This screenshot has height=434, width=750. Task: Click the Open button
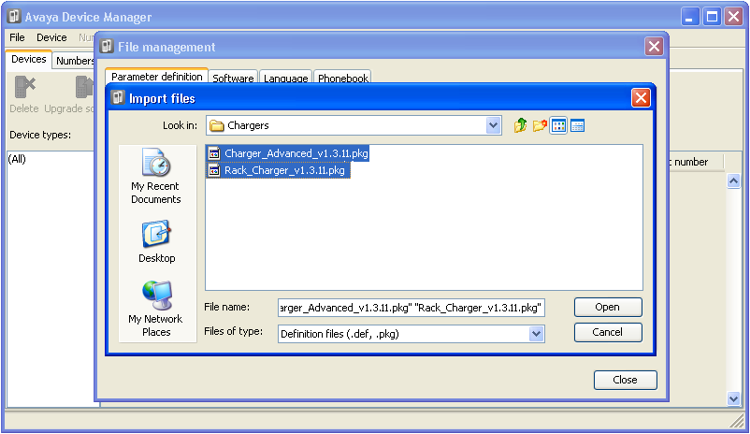608,307
